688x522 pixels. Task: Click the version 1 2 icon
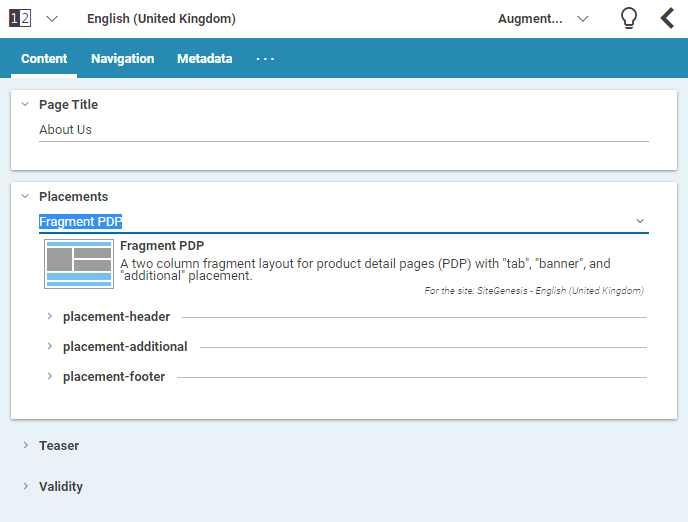coord(20,19)
